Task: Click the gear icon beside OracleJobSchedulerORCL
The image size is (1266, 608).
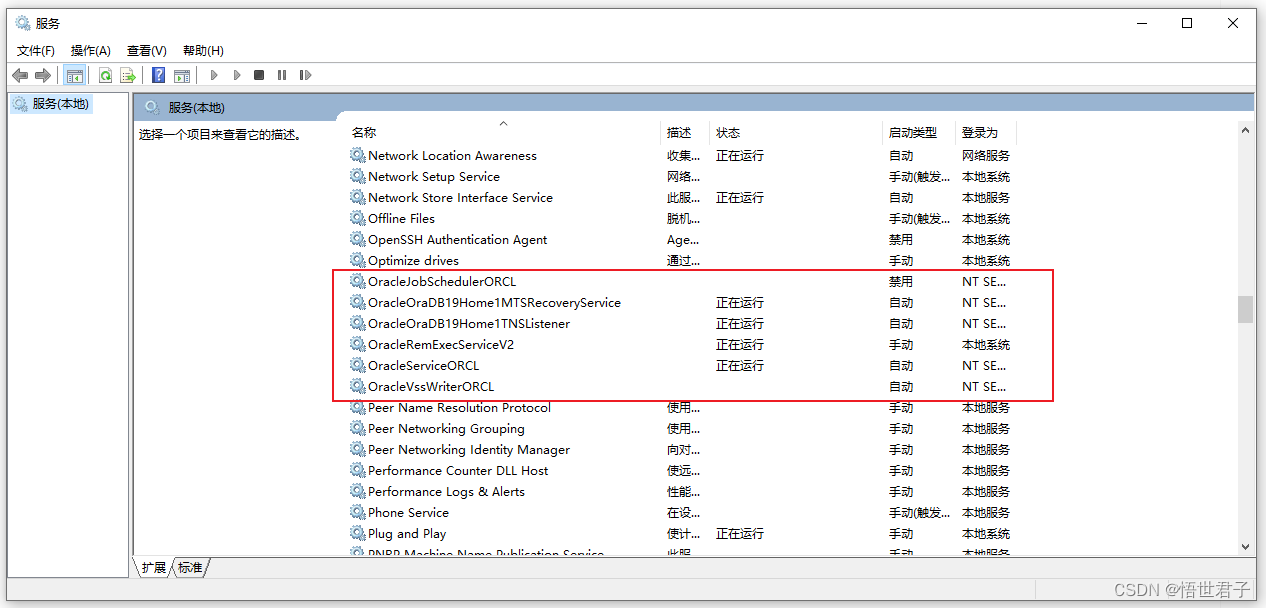Action: tap(358, 281)
